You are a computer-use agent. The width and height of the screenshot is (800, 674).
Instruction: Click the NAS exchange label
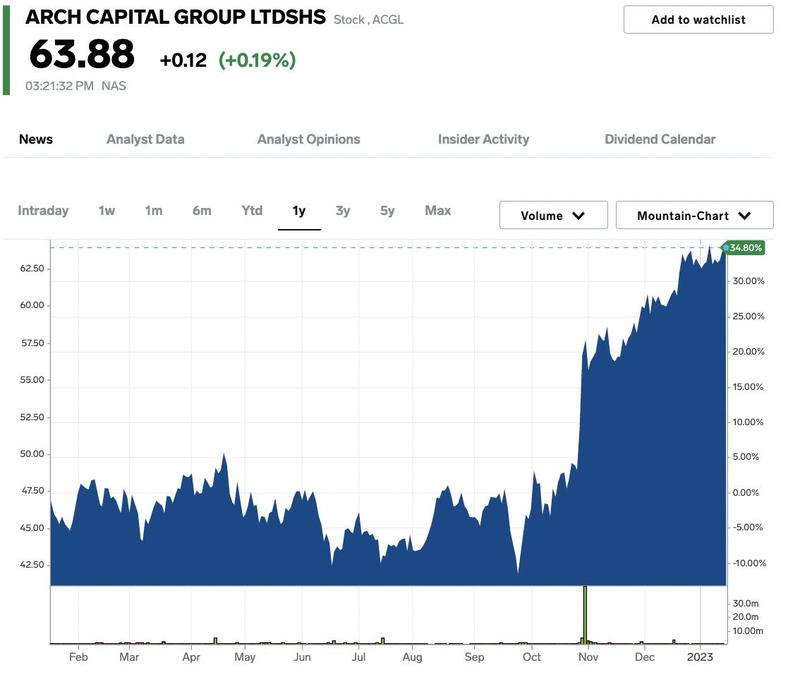coord(114,86)
